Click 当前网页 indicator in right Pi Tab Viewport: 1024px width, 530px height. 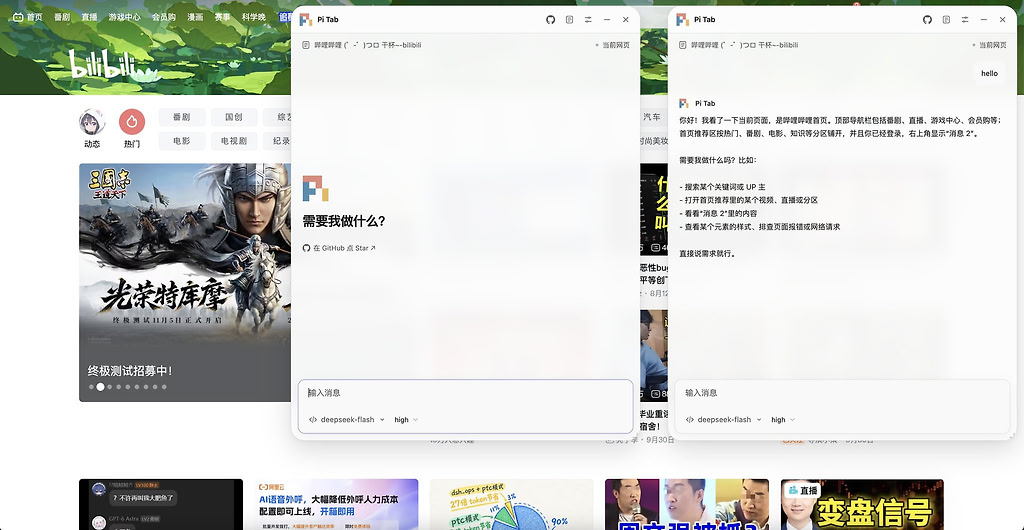(989, 45)
